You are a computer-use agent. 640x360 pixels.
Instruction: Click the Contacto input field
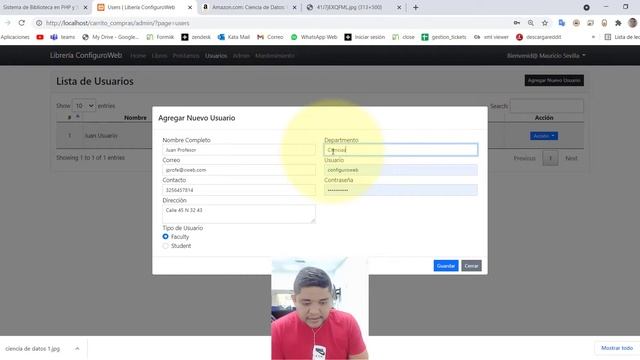[x=239, y=190]
